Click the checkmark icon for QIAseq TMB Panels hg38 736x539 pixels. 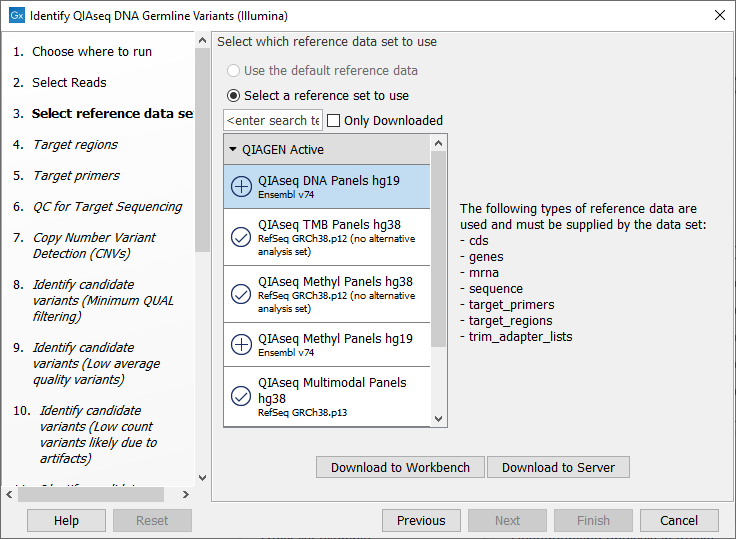(241, 237)
